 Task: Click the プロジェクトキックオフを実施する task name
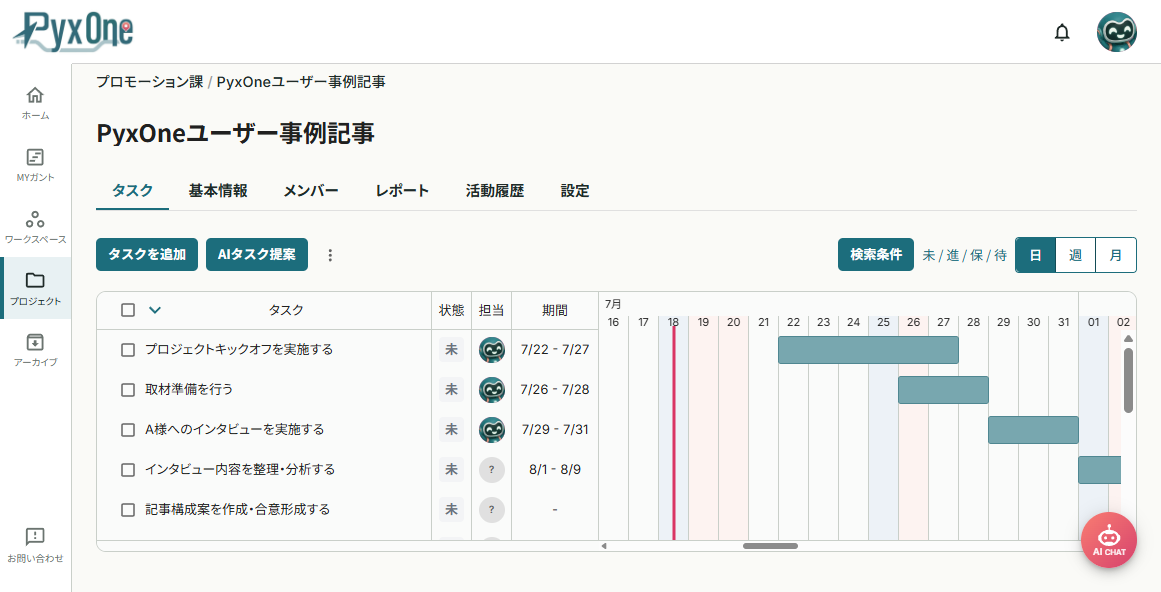coord(239,350)
